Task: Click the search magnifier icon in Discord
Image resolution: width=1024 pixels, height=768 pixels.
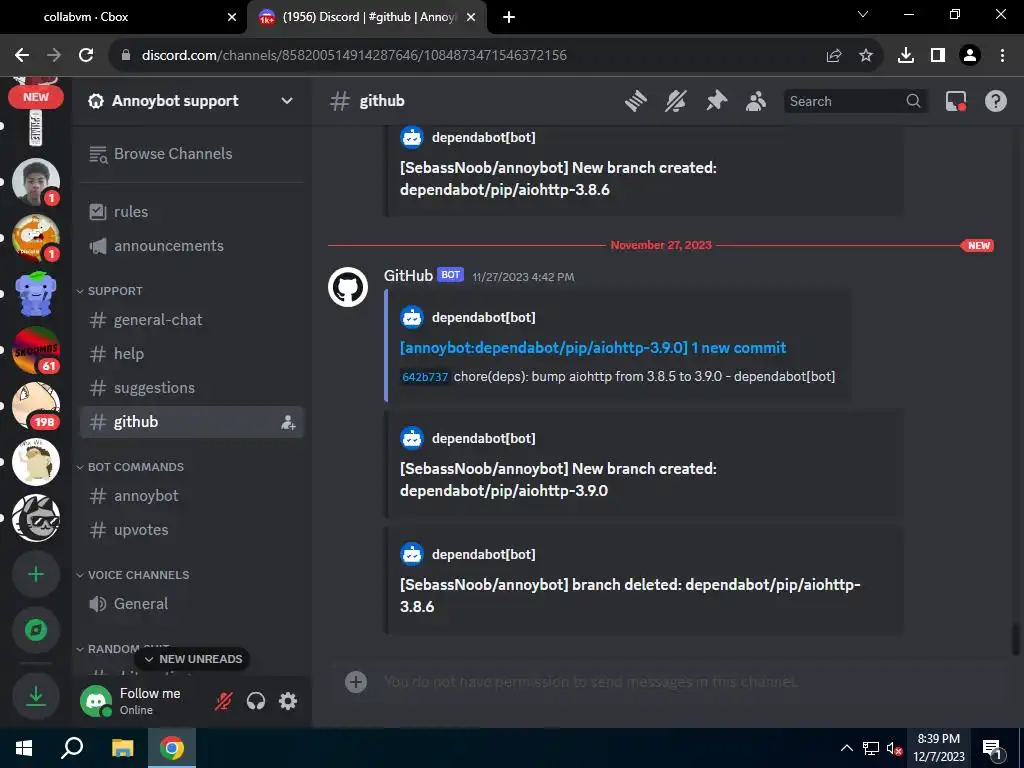Action: (913, 101)
